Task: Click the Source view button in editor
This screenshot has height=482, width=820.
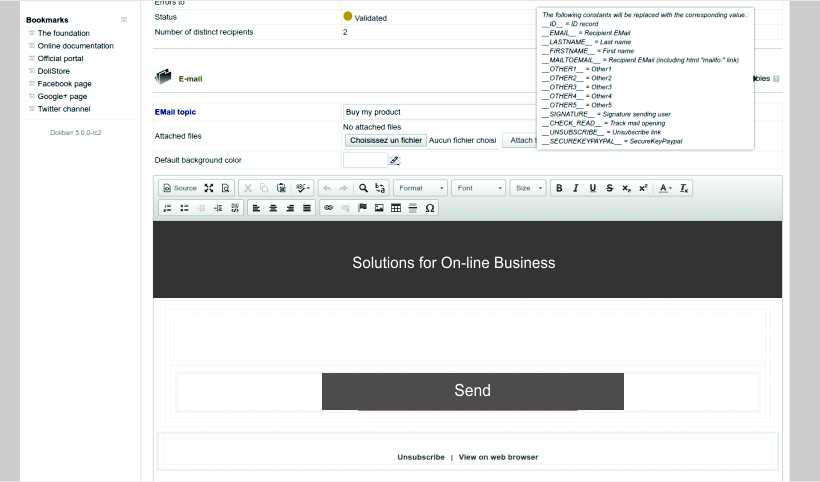Action: click(180, 188)
